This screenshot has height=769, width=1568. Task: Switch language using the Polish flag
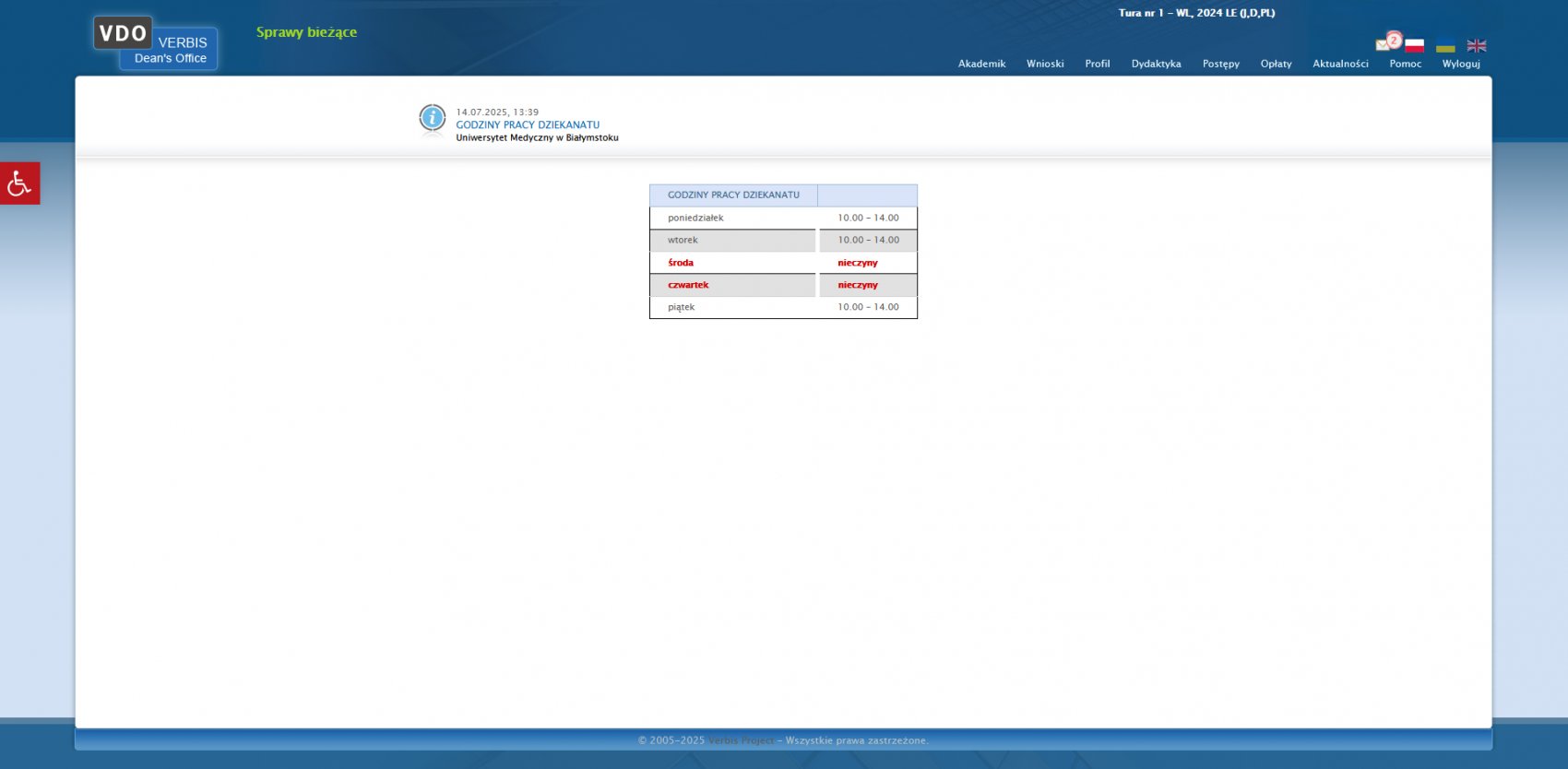point(1415,45)
